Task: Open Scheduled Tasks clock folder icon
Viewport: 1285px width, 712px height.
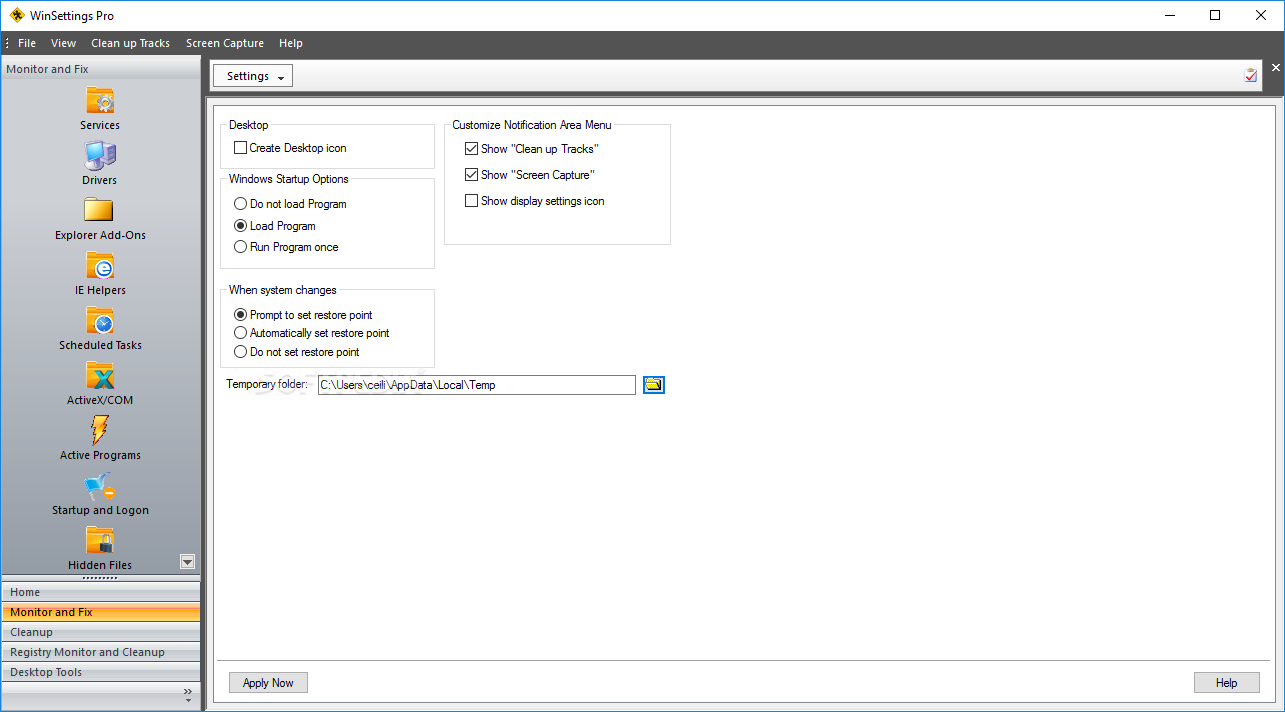Action: click(100, 321)
